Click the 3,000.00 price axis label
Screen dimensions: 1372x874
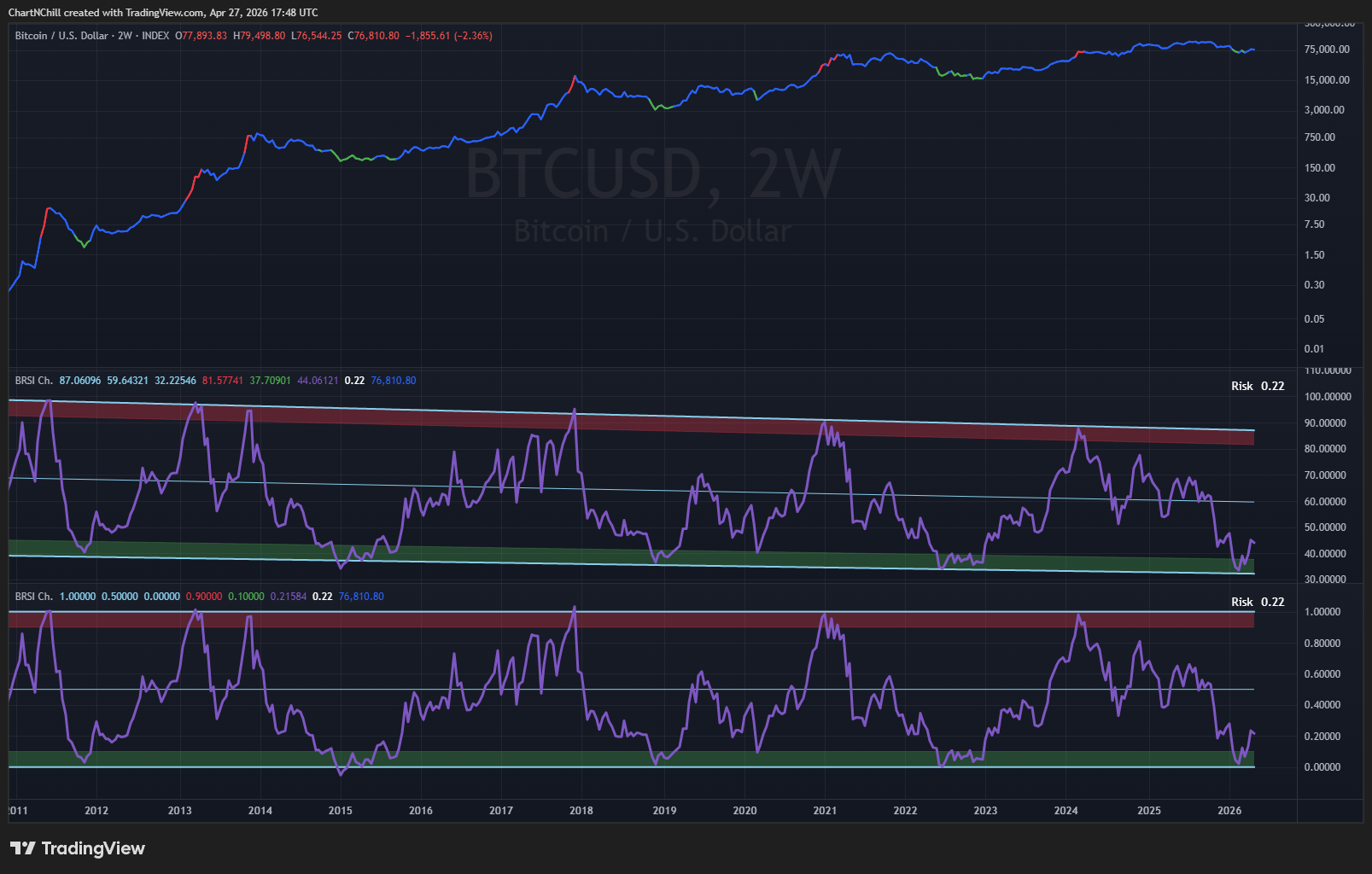(1324, 110)
